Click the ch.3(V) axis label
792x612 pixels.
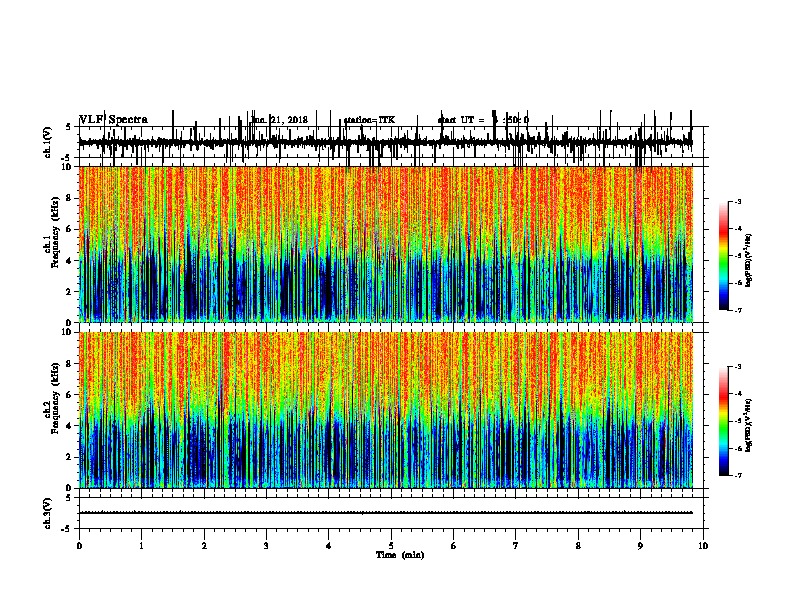click(48, 513)
